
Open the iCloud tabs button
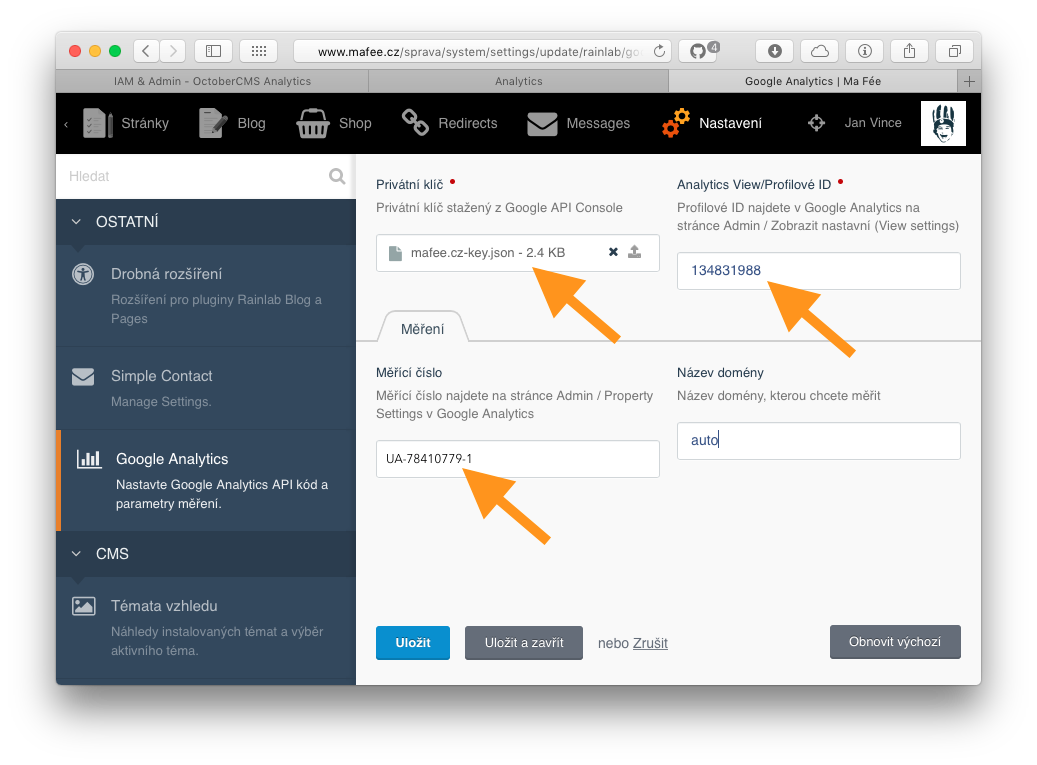819,51
